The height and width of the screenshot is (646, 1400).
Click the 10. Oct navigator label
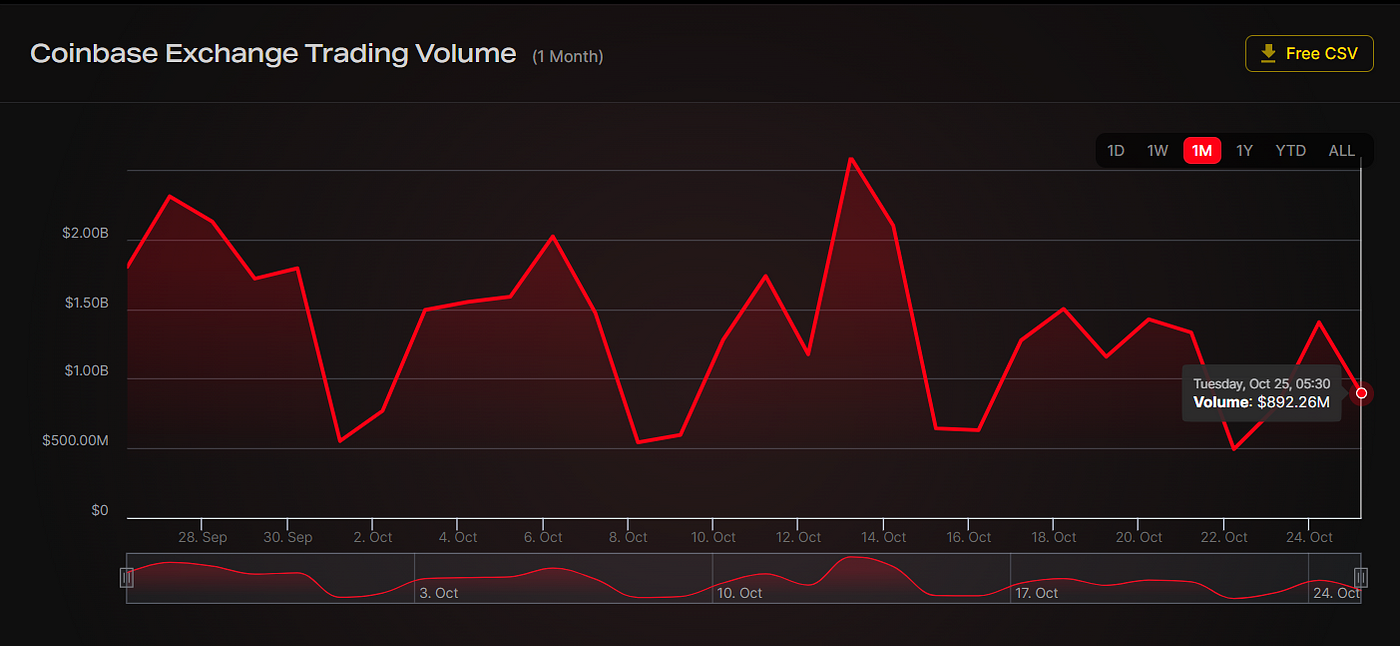[738, 593]
